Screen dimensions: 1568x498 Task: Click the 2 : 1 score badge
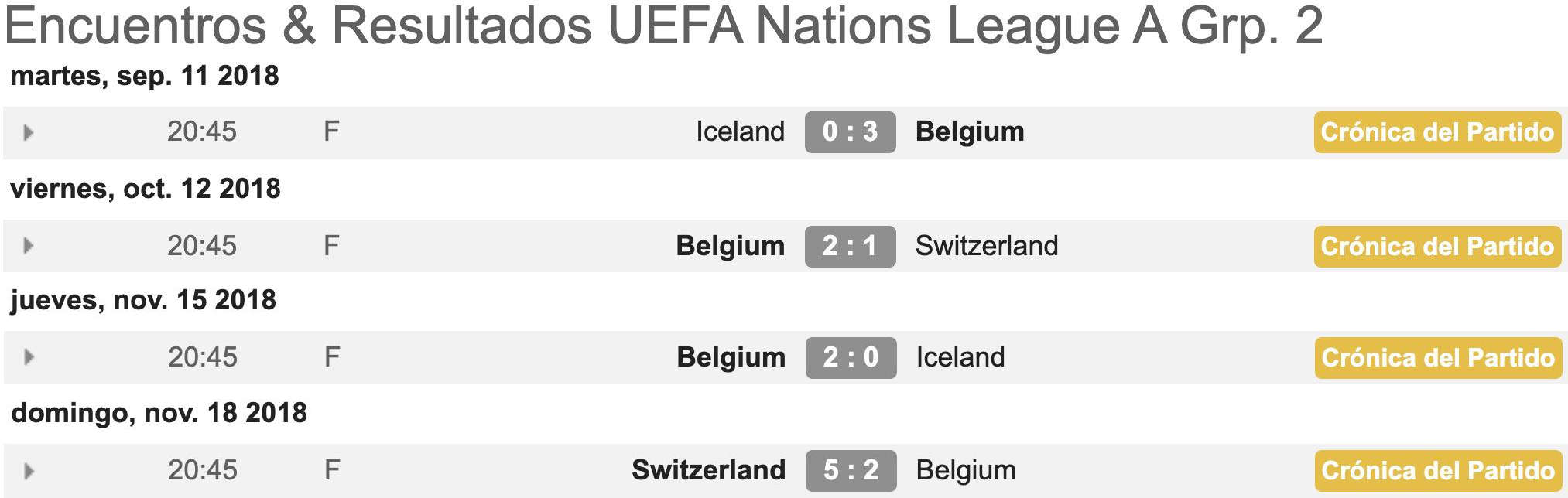pos(850,246)
